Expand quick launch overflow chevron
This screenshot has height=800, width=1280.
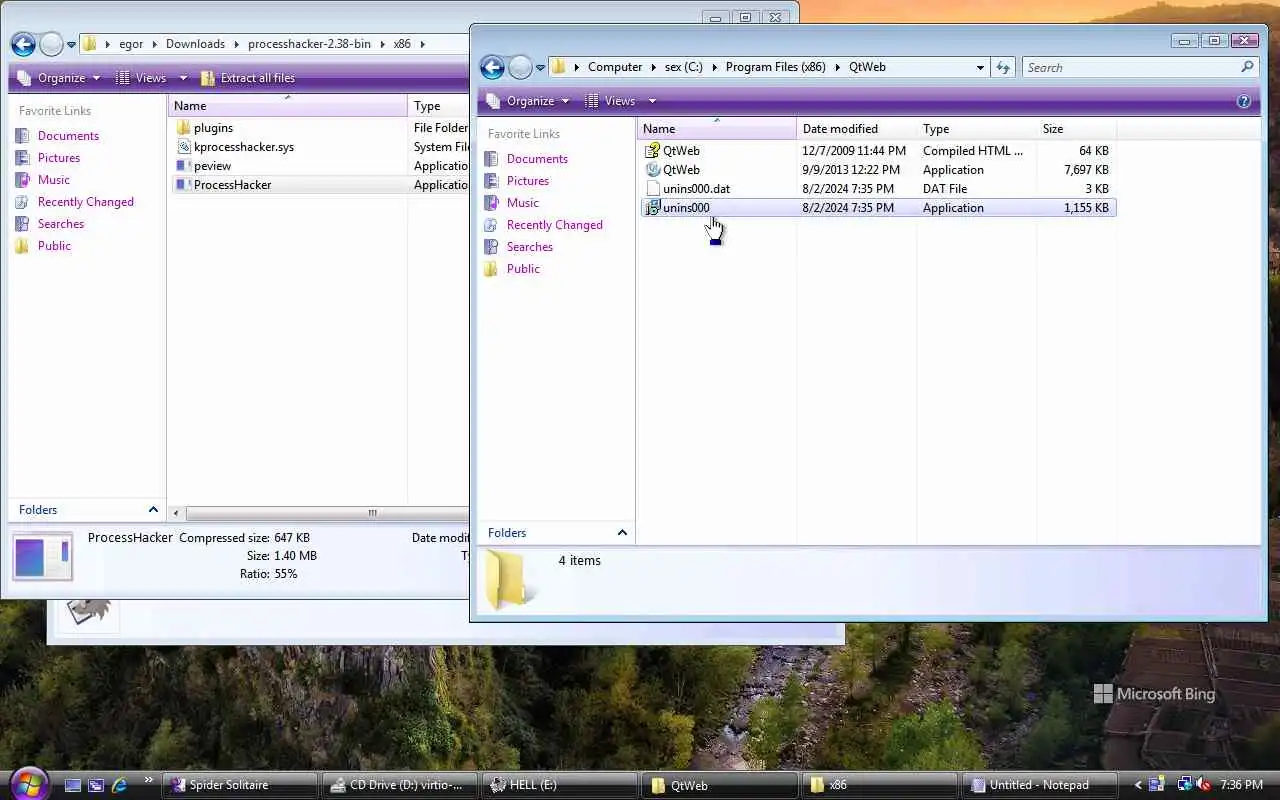[x=149, y=780]
